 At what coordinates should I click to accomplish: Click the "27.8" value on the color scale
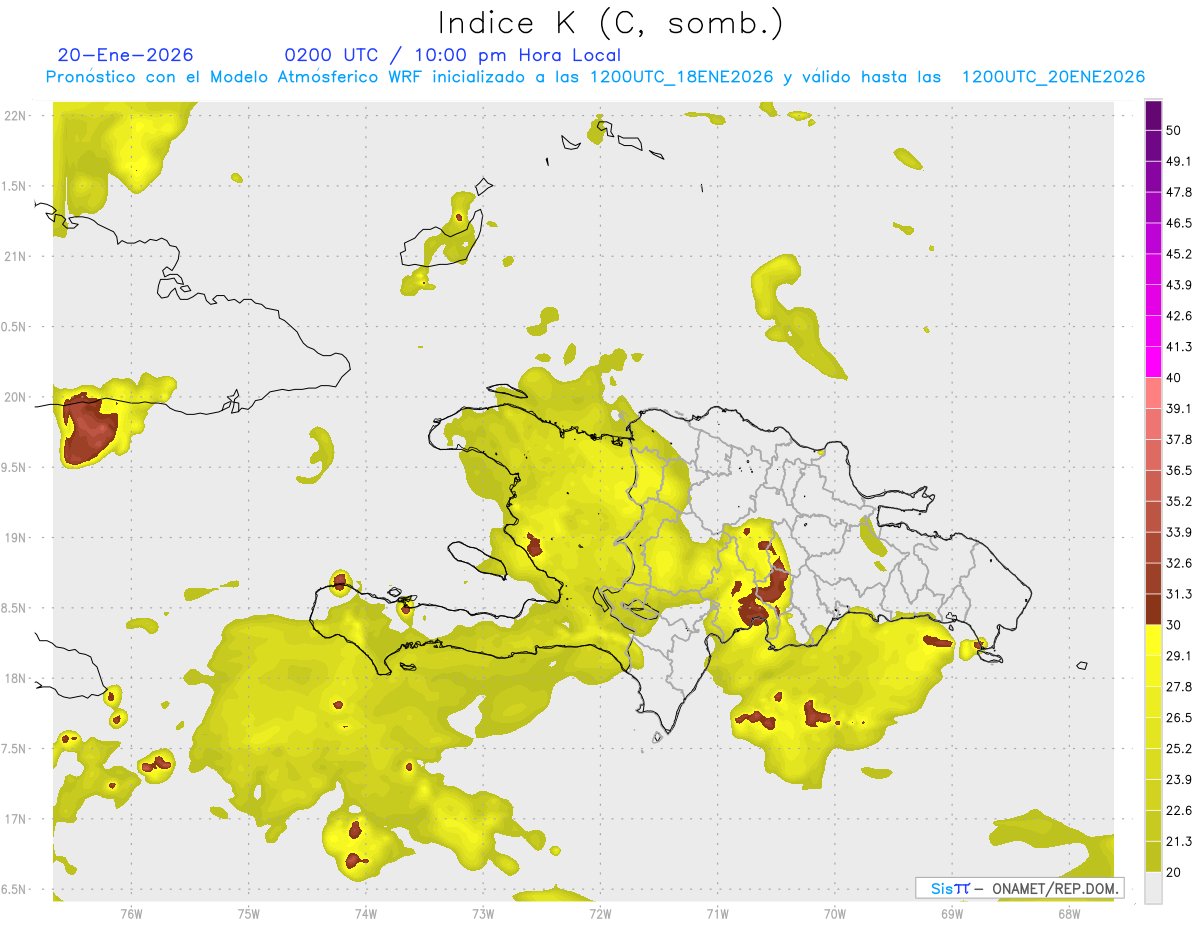1179,687
